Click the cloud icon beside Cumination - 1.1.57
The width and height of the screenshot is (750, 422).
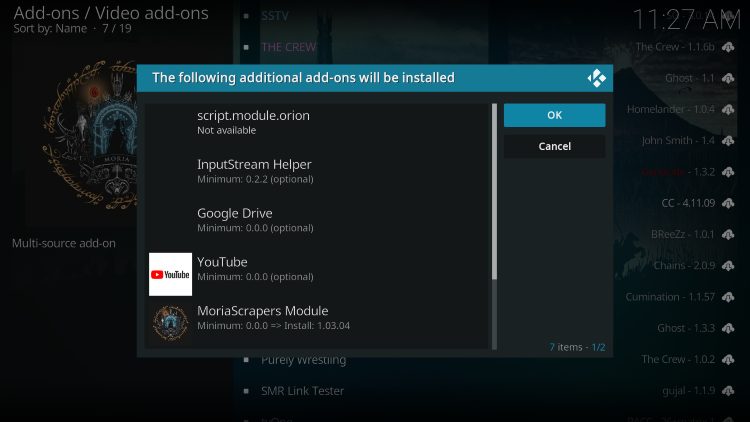pos(728,297)
